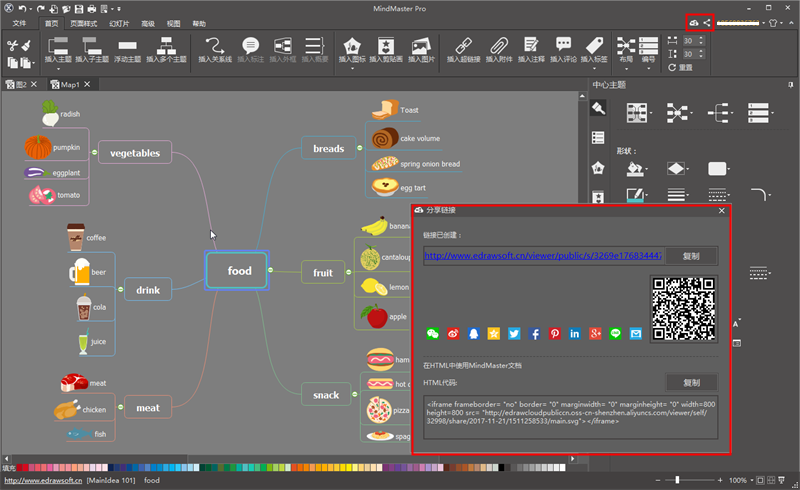Share via the Facebook icon
This screenshot has width=800, height=490.
[x=534, y=334]
